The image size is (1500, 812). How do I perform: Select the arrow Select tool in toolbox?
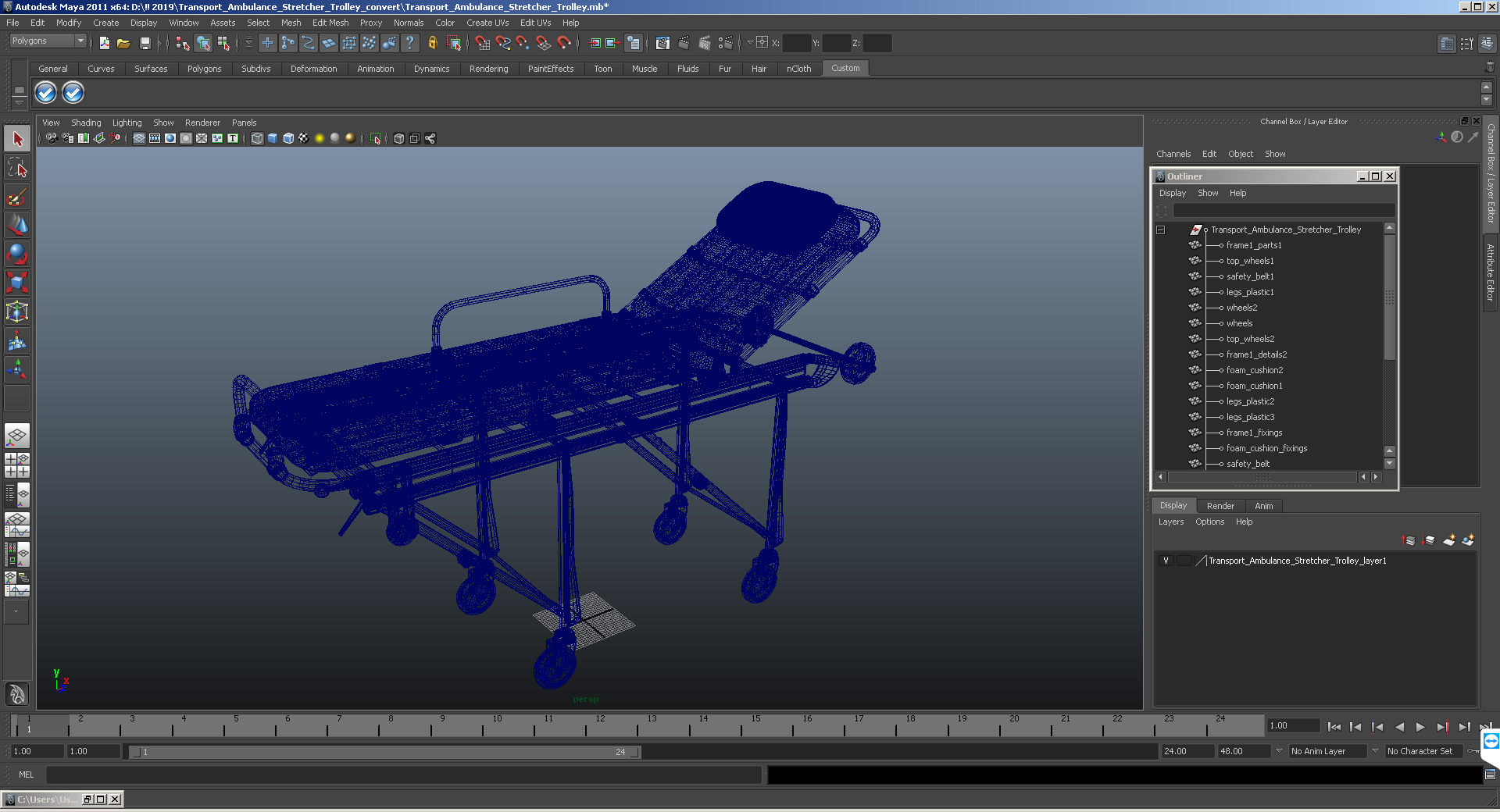coord(17,139)
